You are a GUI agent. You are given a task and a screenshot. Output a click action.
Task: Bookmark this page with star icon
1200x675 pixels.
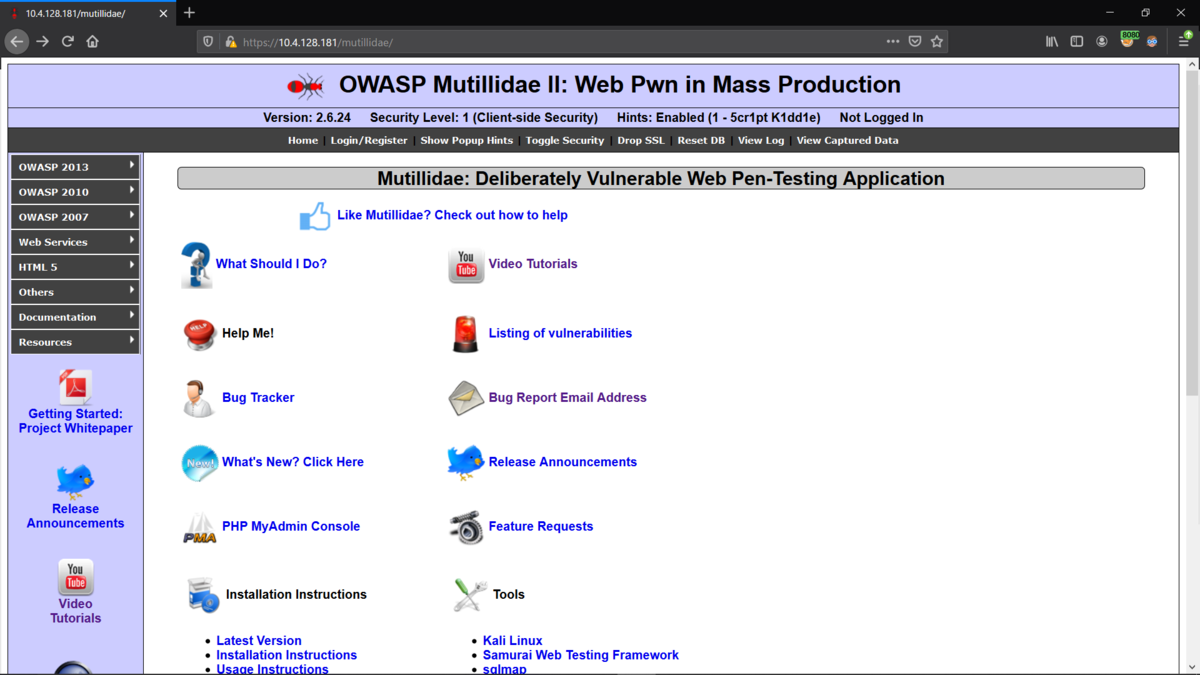coord(937,42)
